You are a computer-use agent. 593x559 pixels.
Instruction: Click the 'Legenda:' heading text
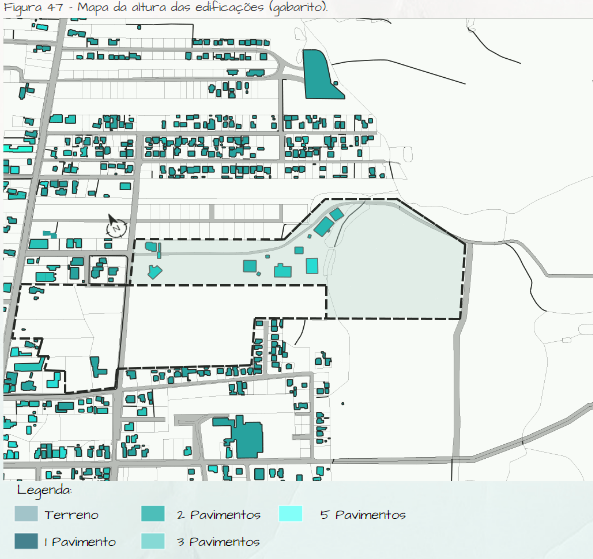coord(44,491)
